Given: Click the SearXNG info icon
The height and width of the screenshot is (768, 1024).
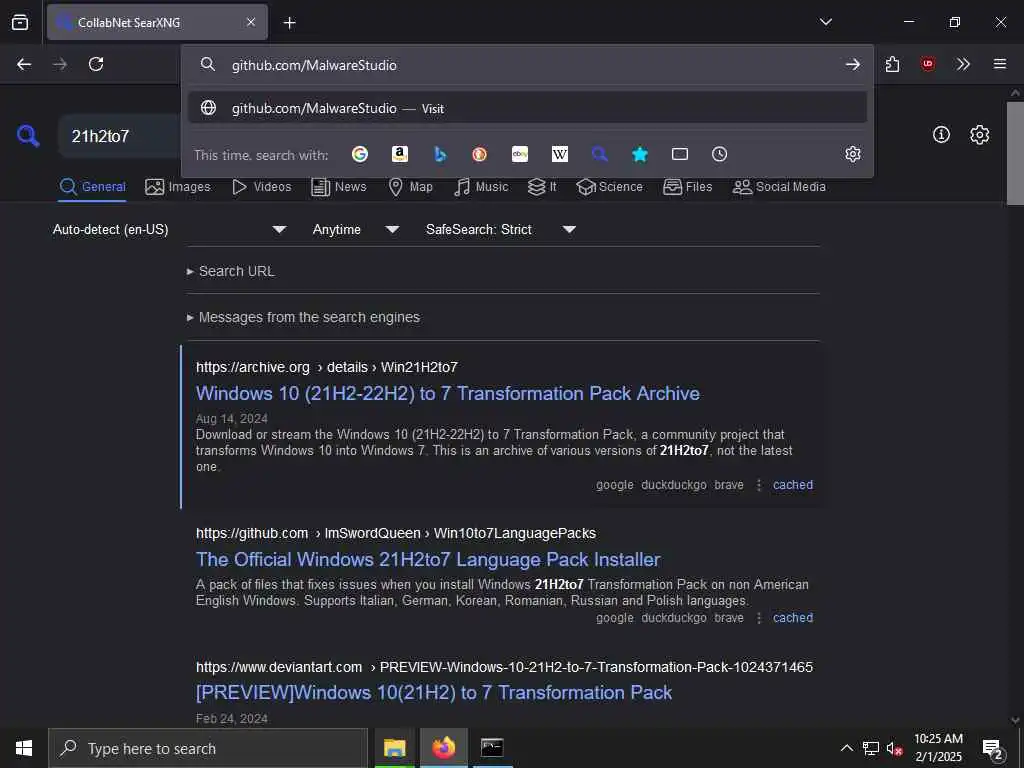Looking at the screenshot, I should point(941,135).
